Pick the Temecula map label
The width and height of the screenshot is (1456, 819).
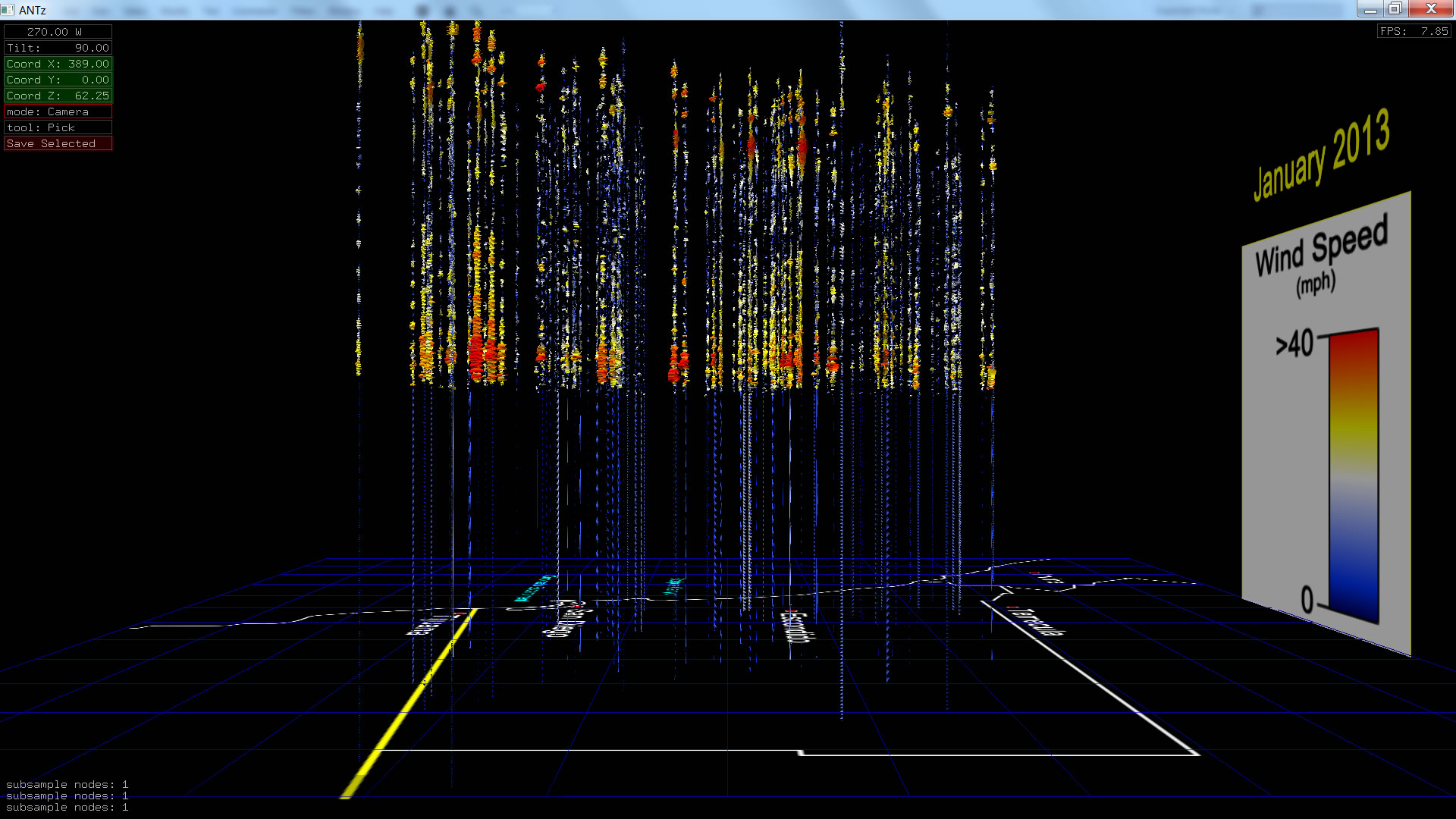pyautogui.click(x=1036, y=622)
